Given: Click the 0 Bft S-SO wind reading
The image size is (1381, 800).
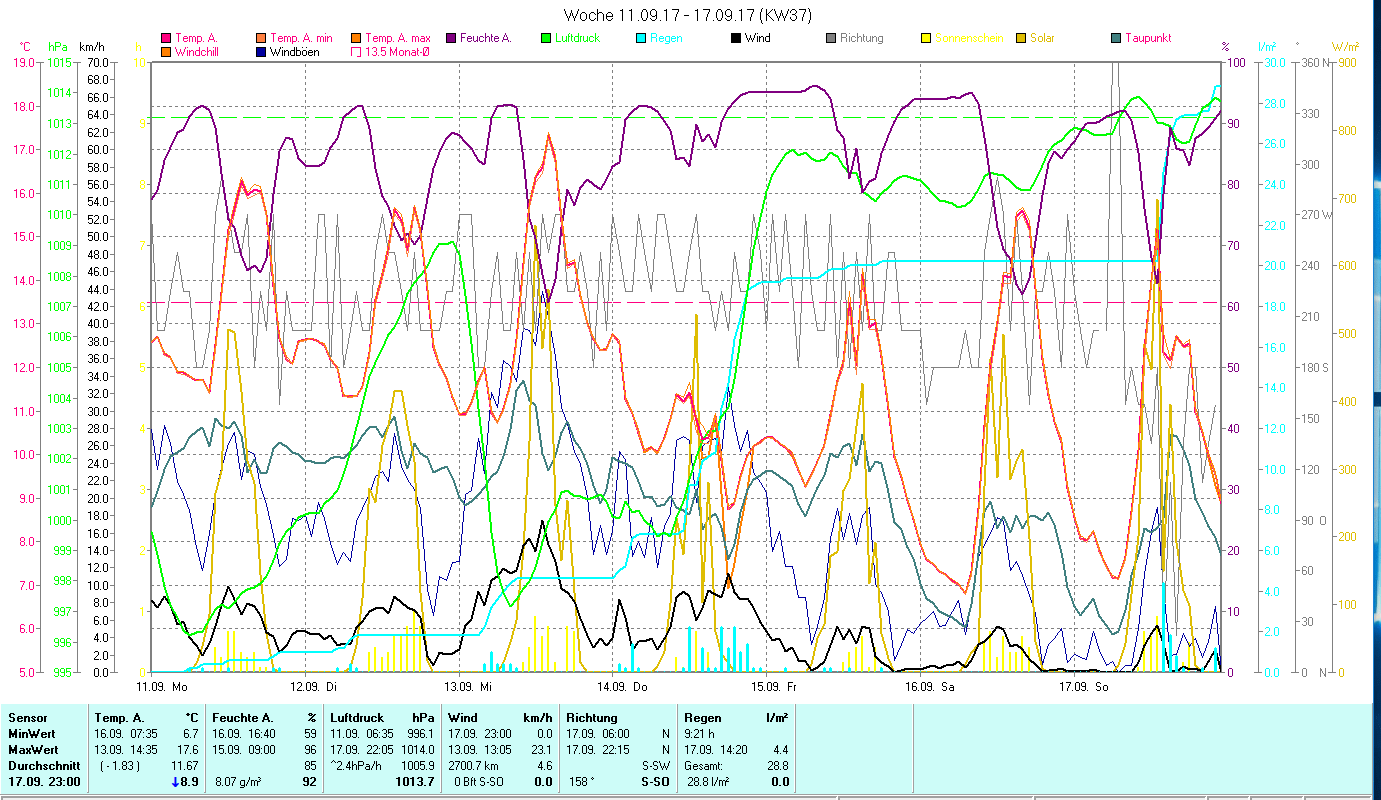Looking at the screenshot, I should [x=481, y=782].
